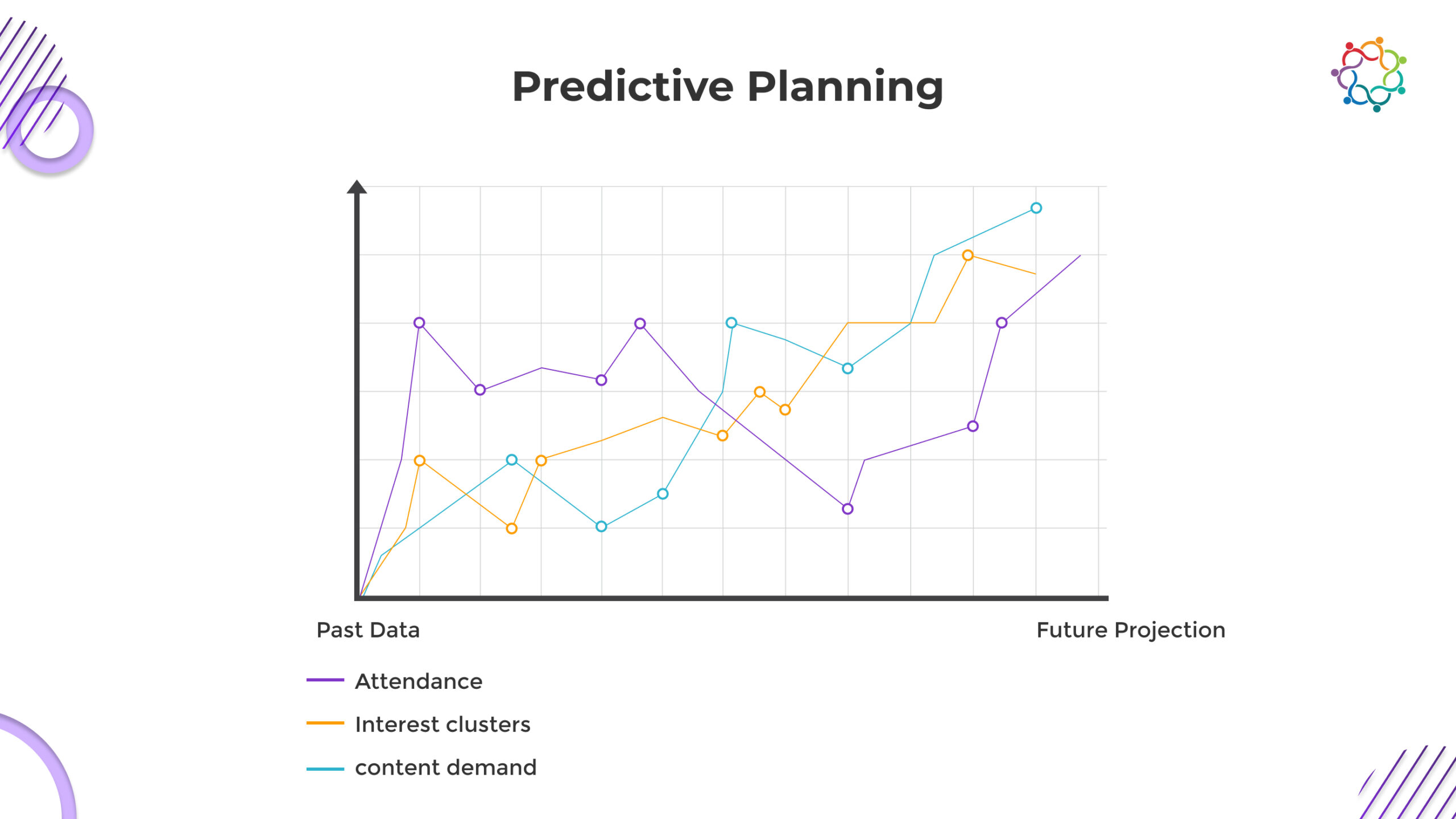Viewport: 1456px width, 819px height.
Task: Click the teal content demand legend line
Action: 325,769
